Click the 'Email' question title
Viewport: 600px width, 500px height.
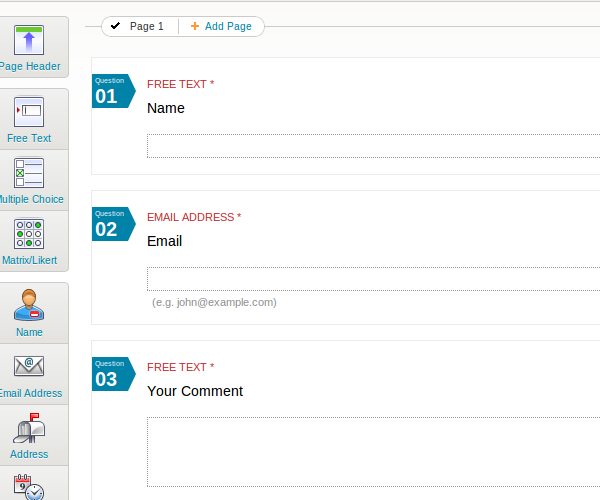[x=165, y=241]
